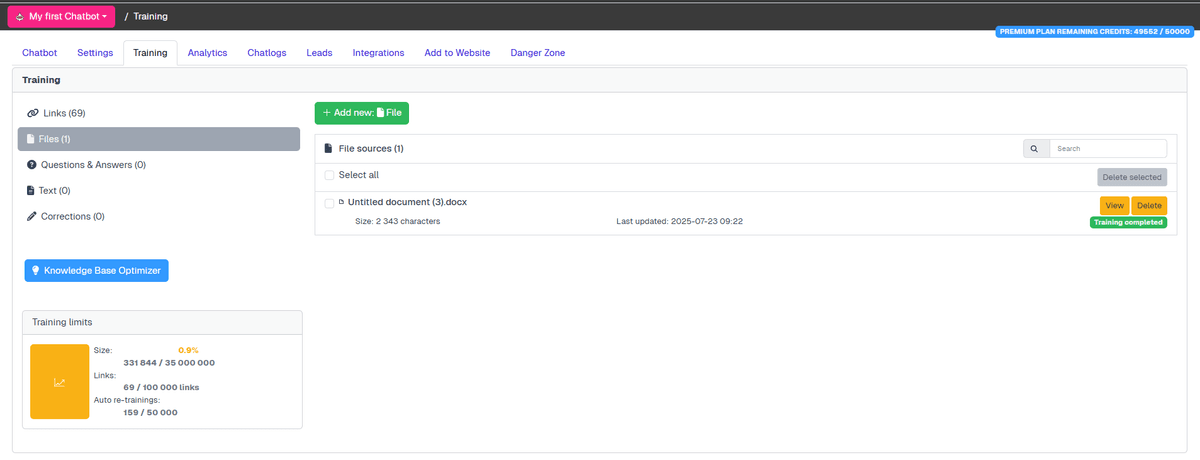The width and height of the screenshot is (1200, 460).
Task: Click inside the file Search field
Action: coord(1108,148)
